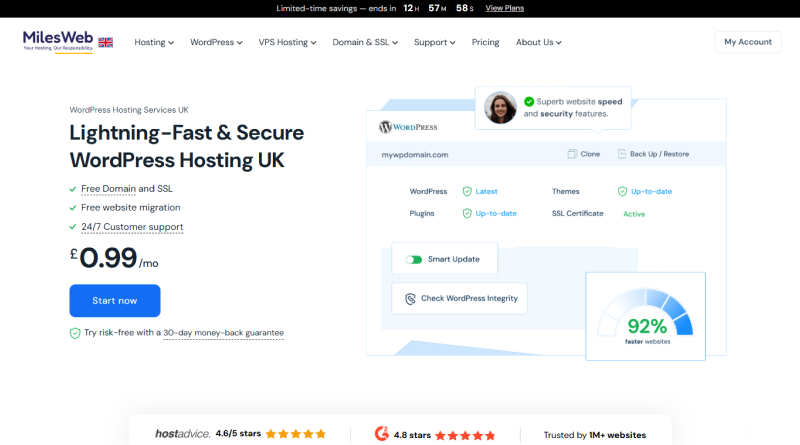Go to the Pricing page
The image size is (800, 445).
(x=485, y=42)
